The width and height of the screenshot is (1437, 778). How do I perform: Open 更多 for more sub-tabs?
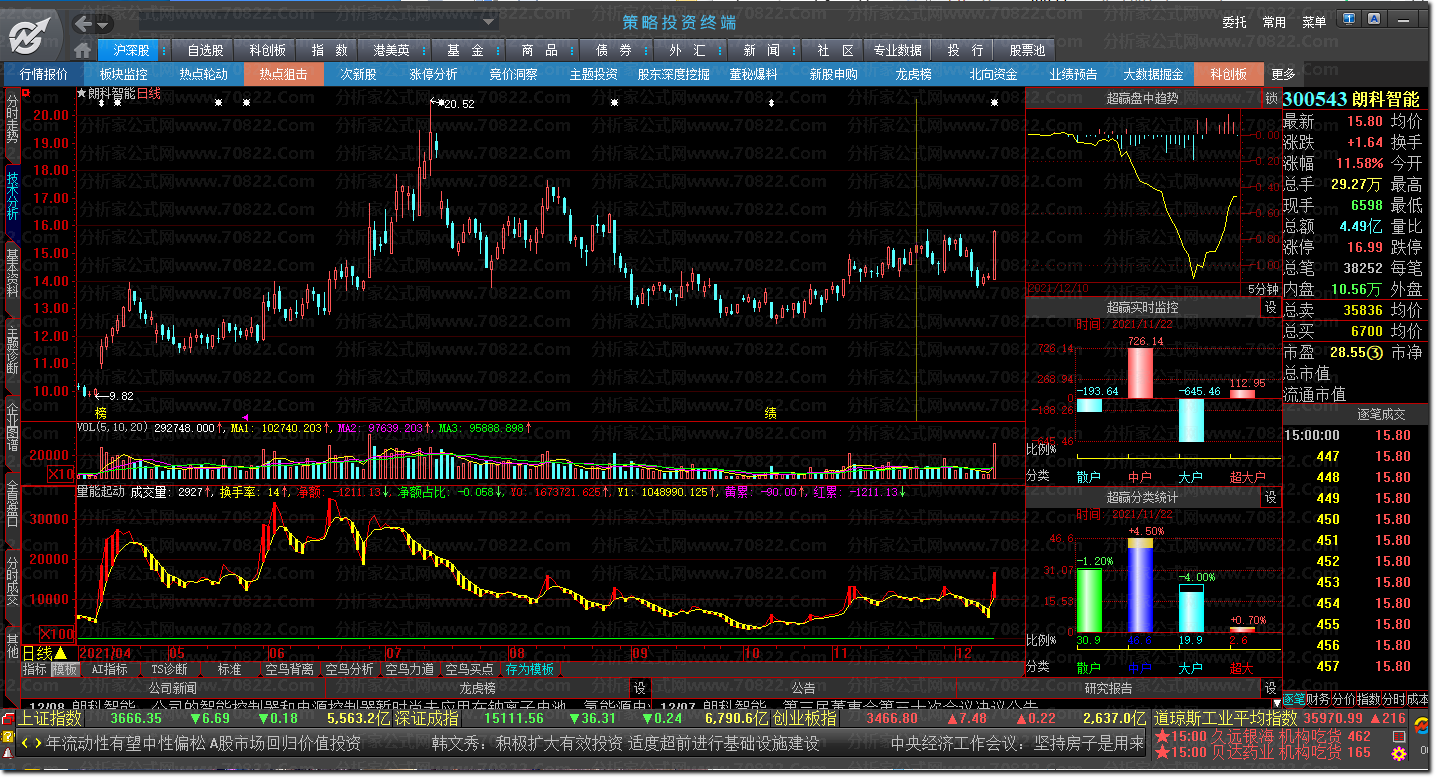(1283, 74)
